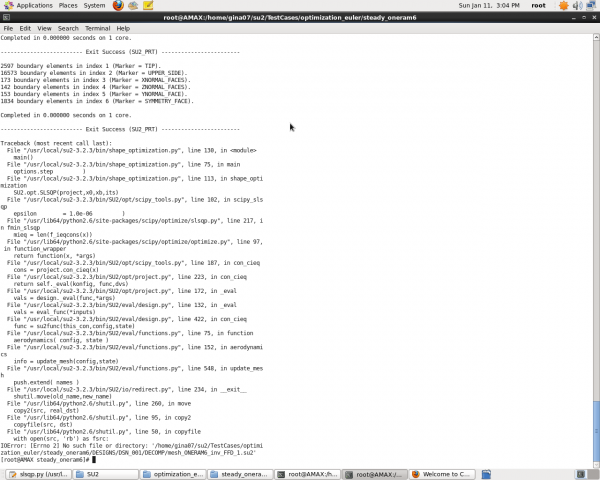The image size is (600, 480).
Task: Open the Help menu
Action: pyautogui.click(x=124, y=28)
